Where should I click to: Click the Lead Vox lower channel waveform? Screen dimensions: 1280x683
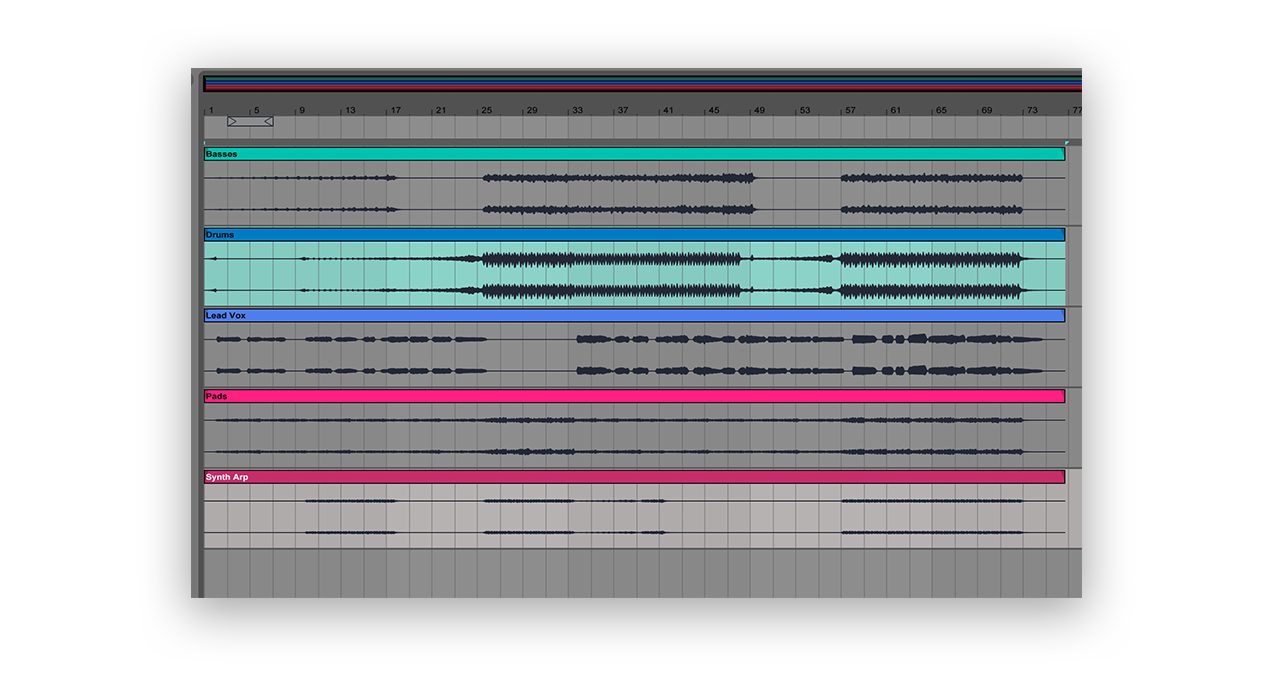[635, 371]
